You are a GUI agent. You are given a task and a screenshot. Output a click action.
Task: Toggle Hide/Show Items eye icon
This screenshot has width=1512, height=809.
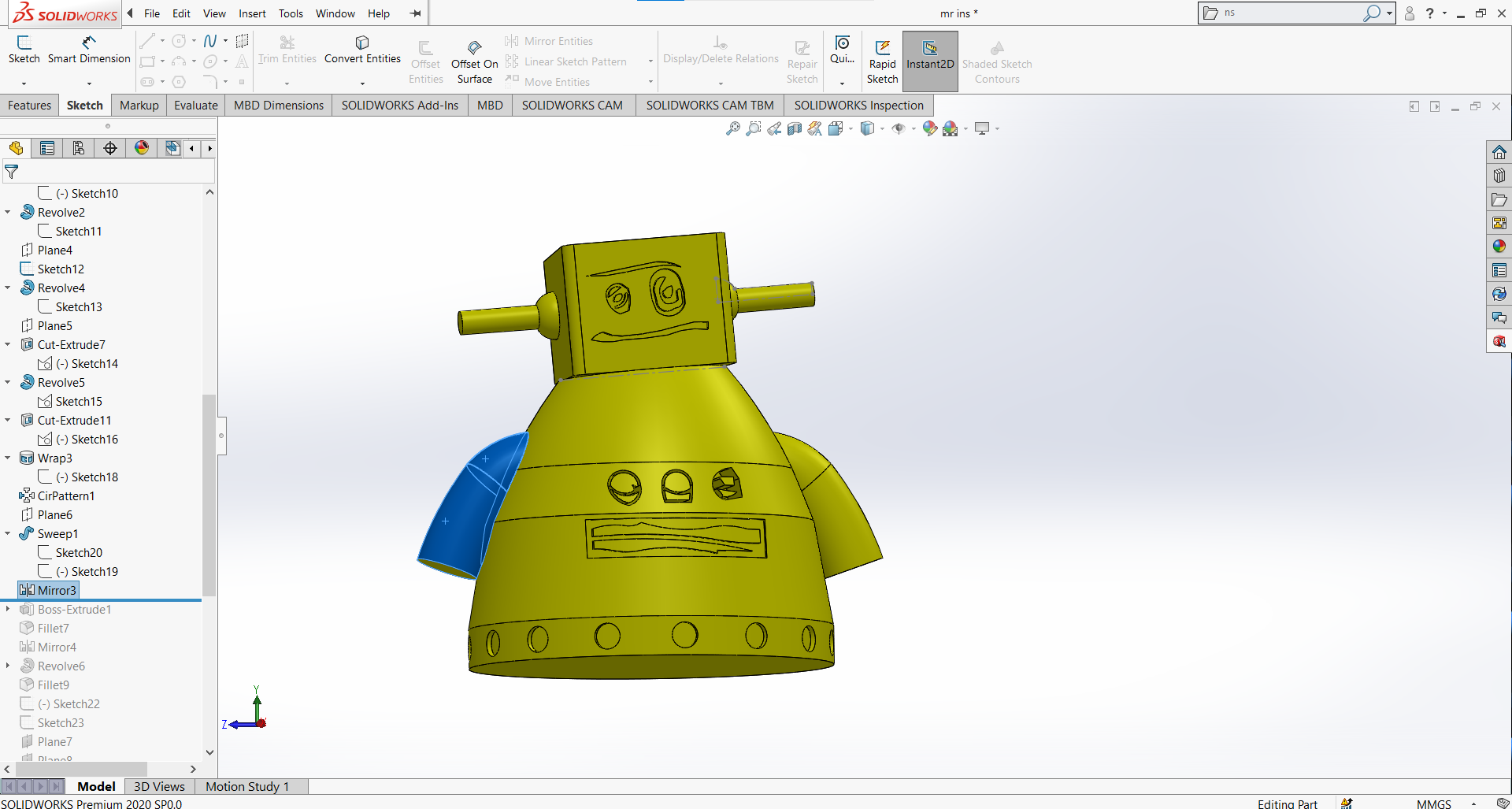click(899, 128)
